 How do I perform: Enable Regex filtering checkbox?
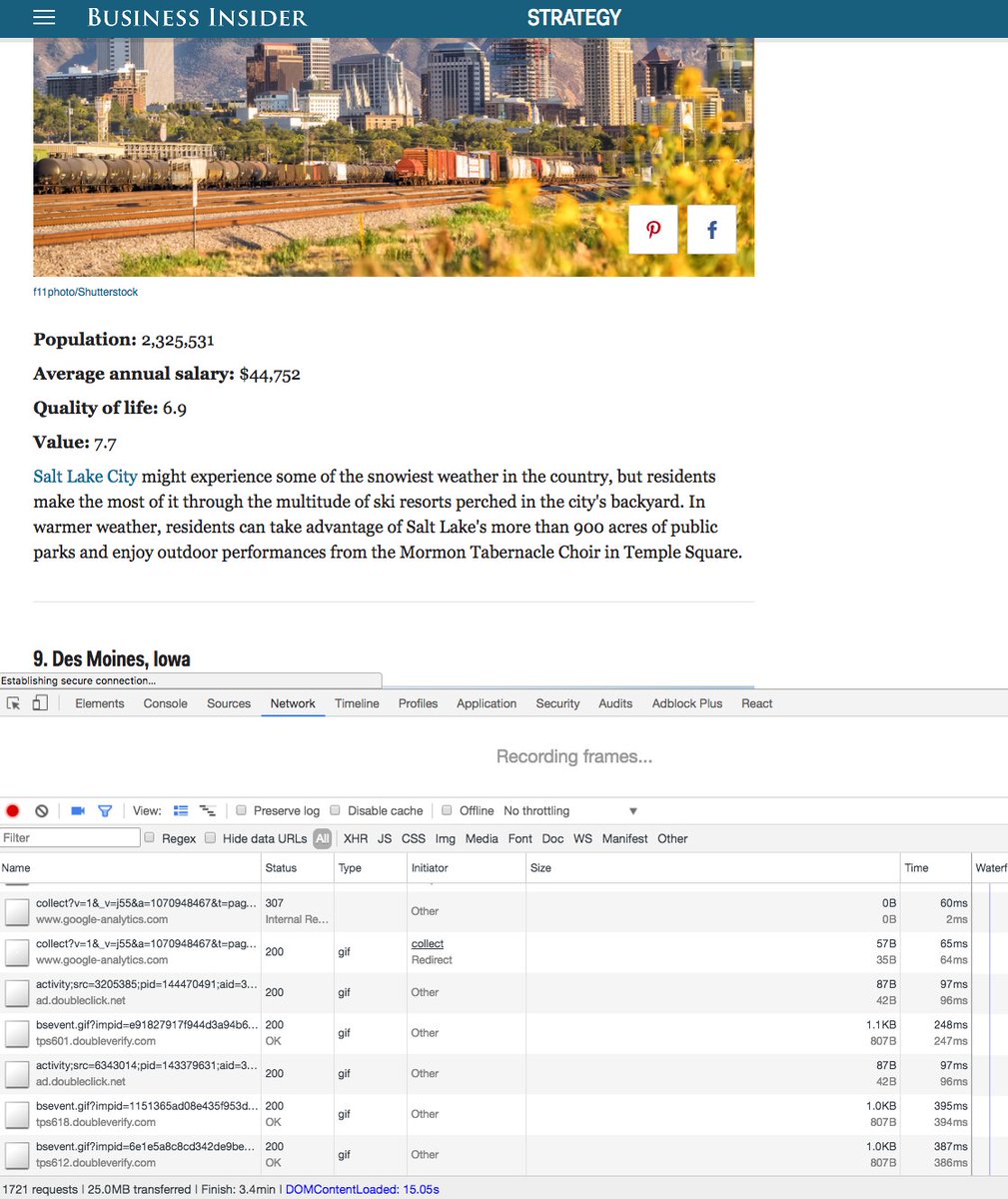(x=150, y=838)
